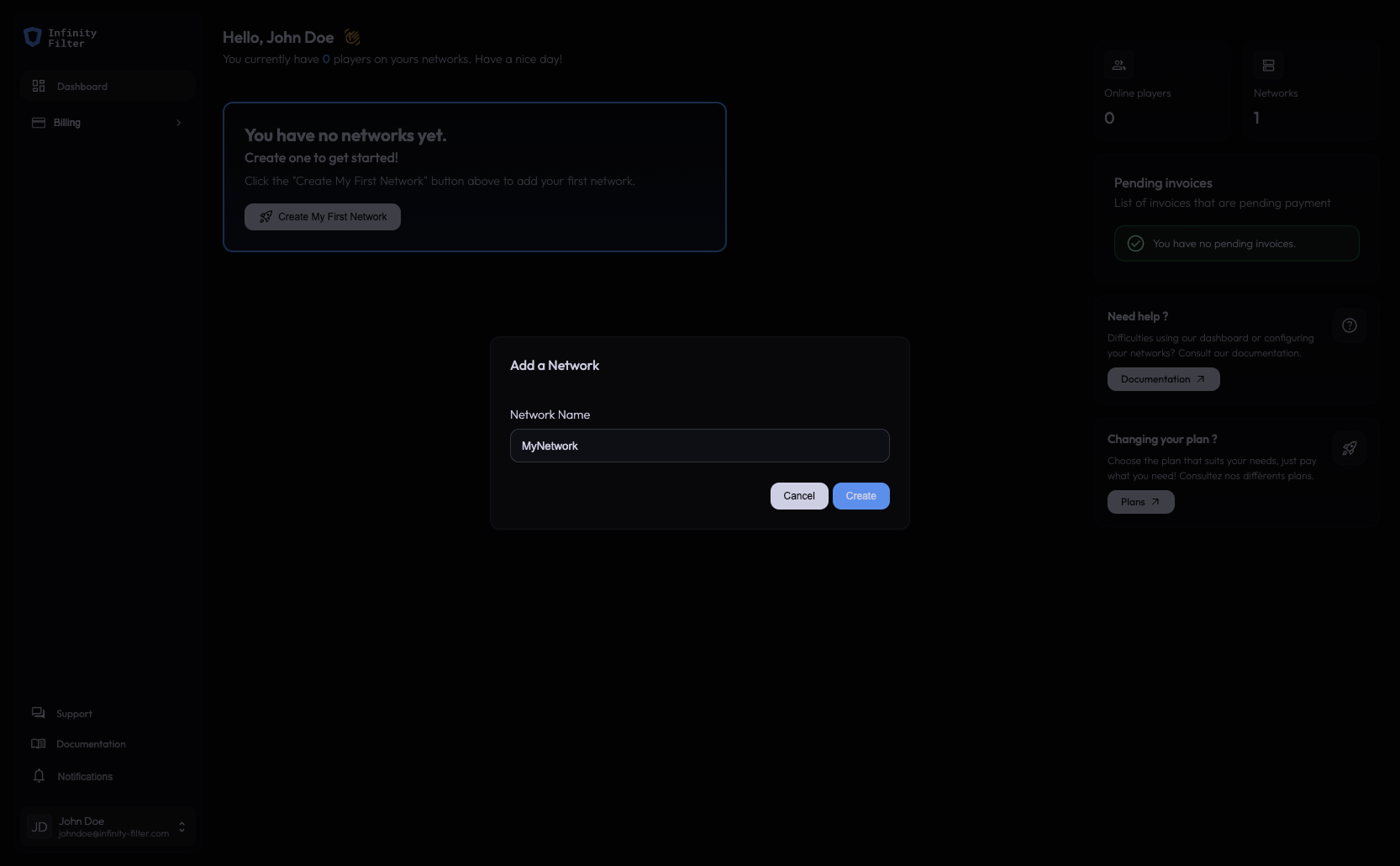The width and height of the screenshot is (1400, 866).
Task: Click the Online players users icon
Action: coord(1119,65)
